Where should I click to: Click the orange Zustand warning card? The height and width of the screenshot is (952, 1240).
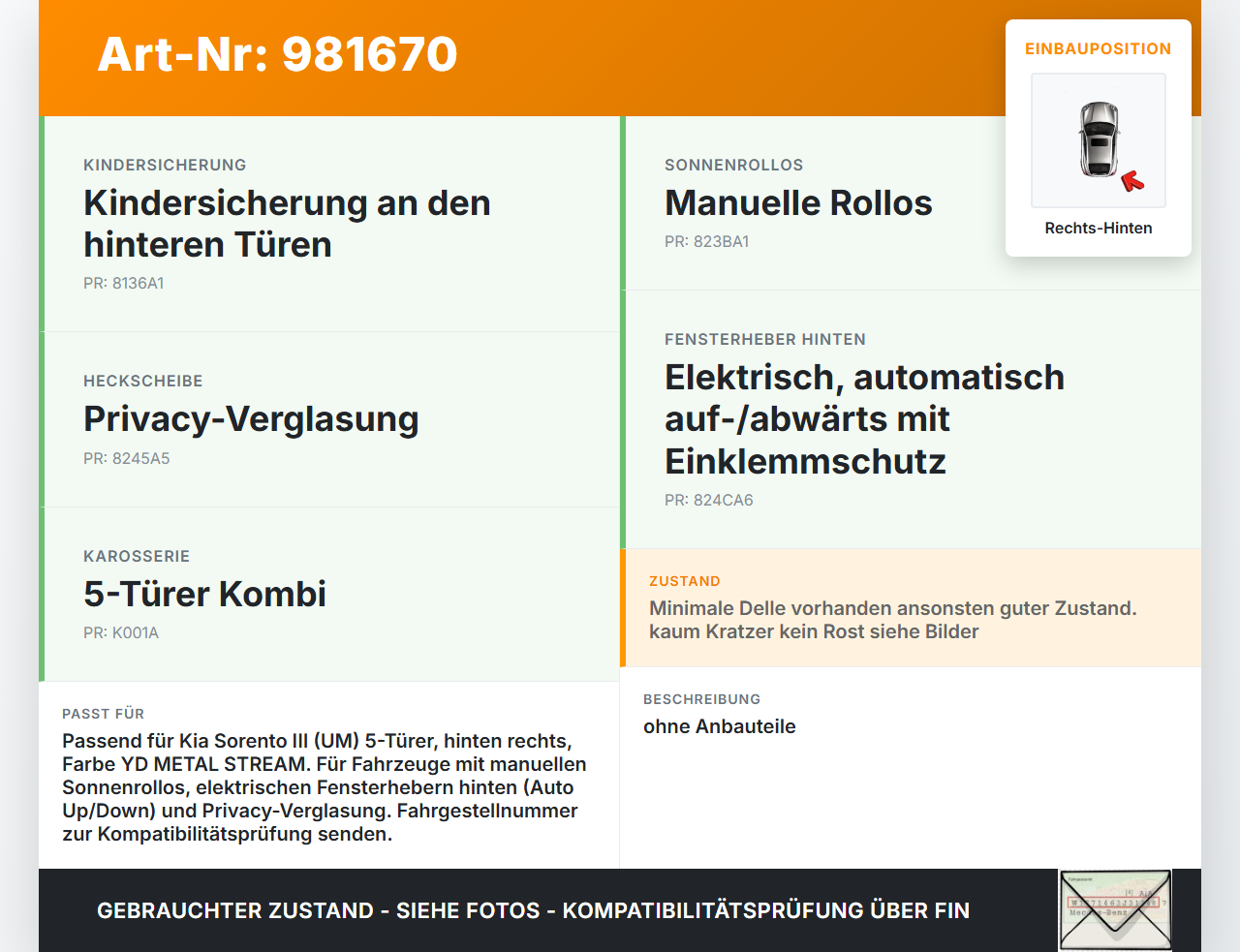pos(911,608)
